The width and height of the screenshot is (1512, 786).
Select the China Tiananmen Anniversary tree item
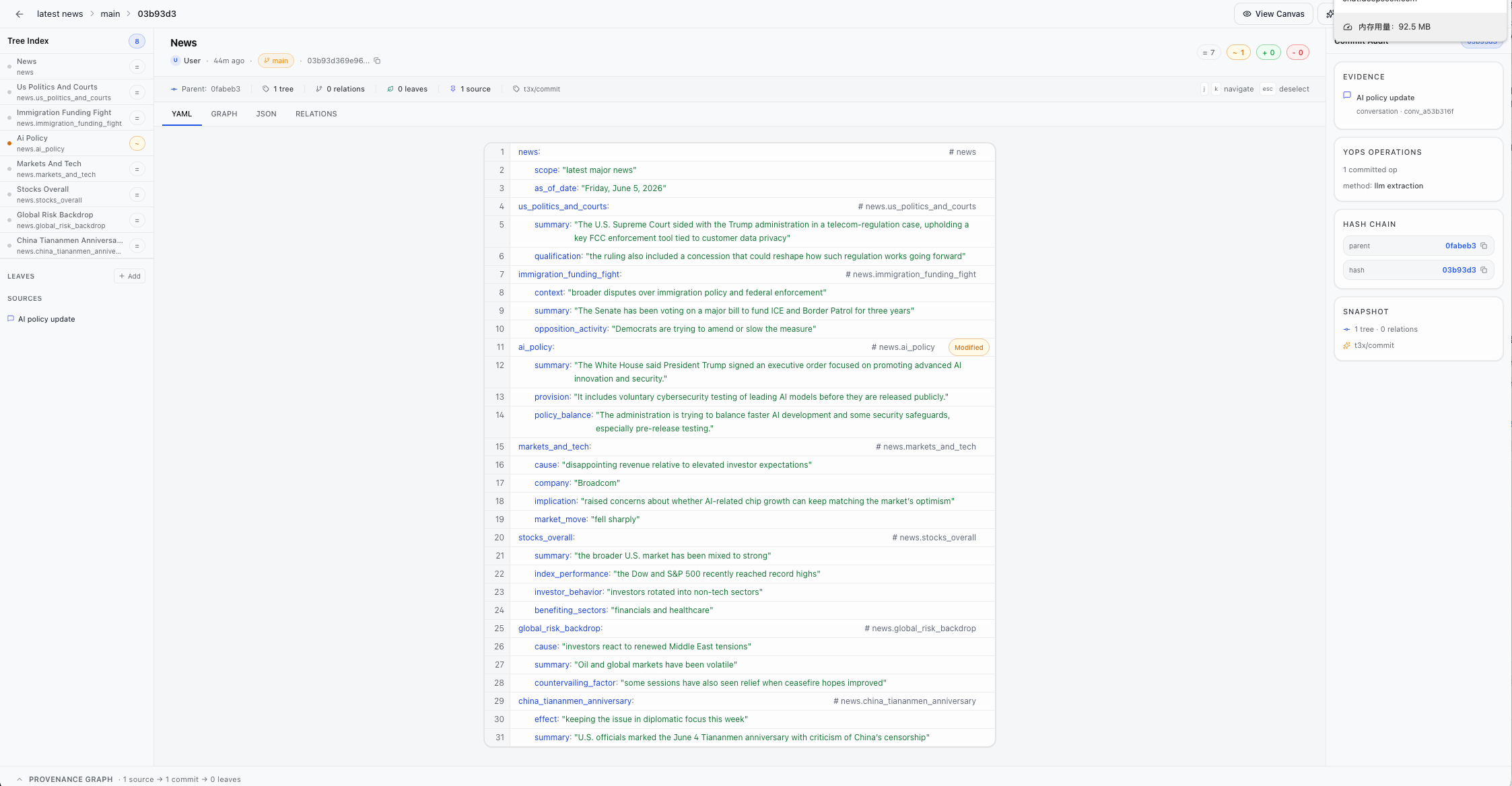[x=77, y=246]
